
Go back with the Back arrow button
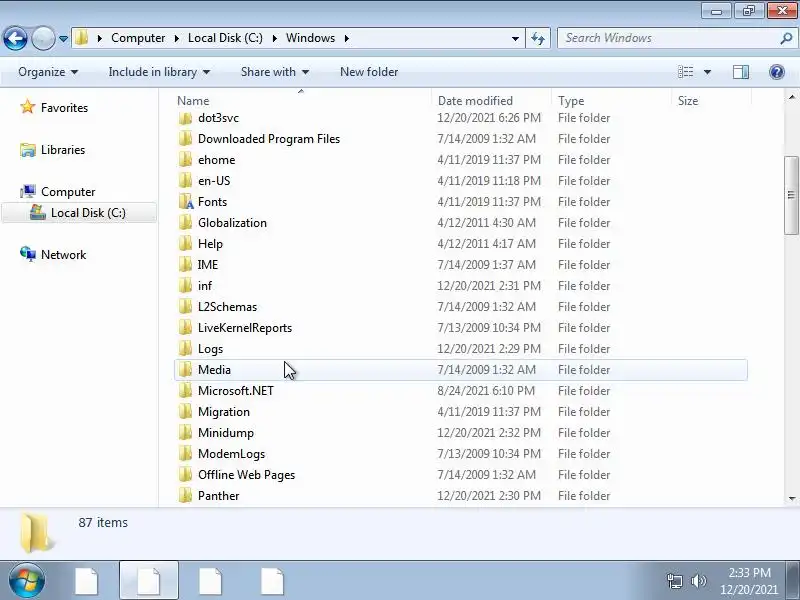(x=15, y=38)
